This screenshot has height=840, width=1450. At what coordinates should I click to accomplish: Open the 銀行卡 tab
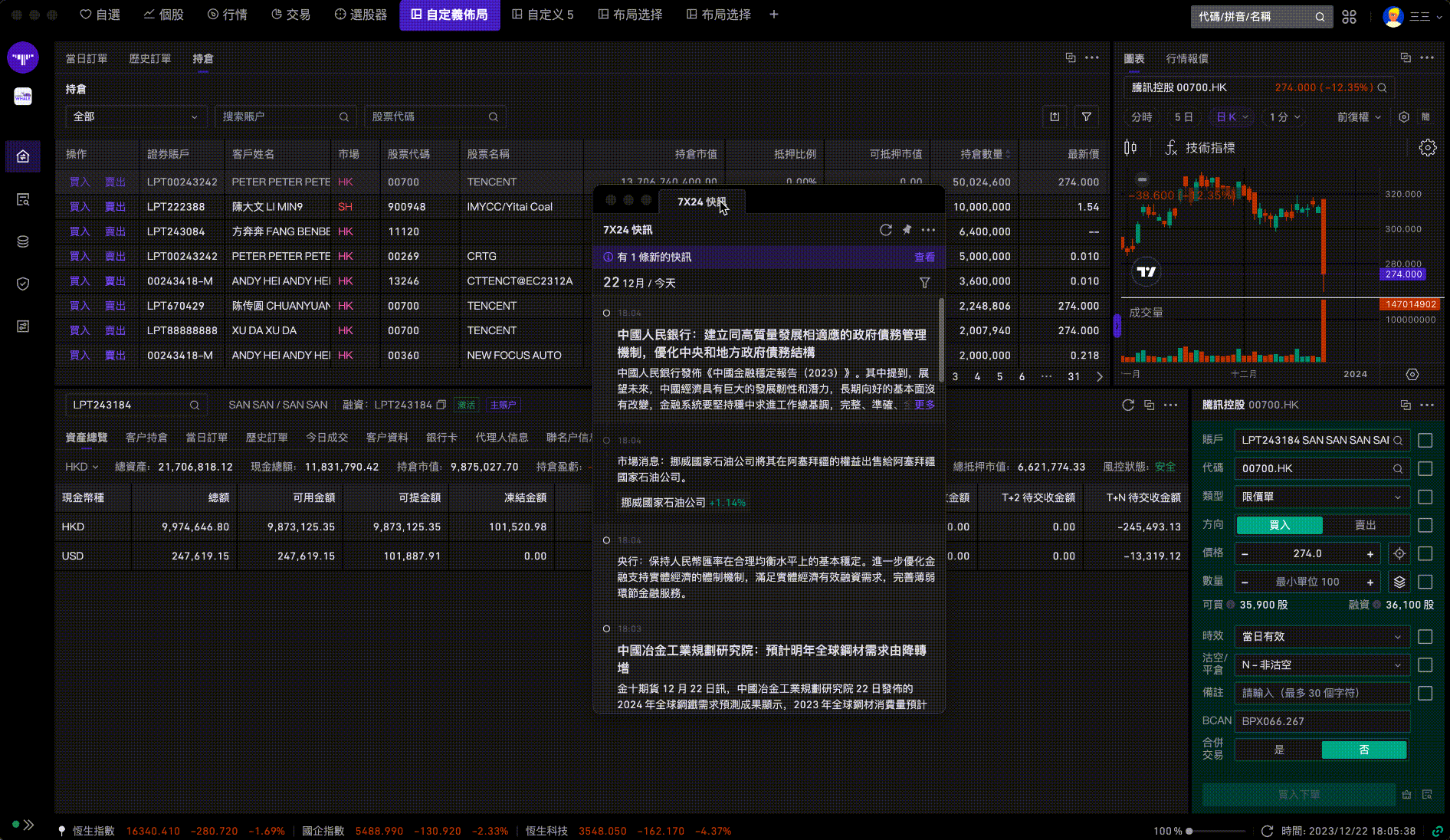441,437
